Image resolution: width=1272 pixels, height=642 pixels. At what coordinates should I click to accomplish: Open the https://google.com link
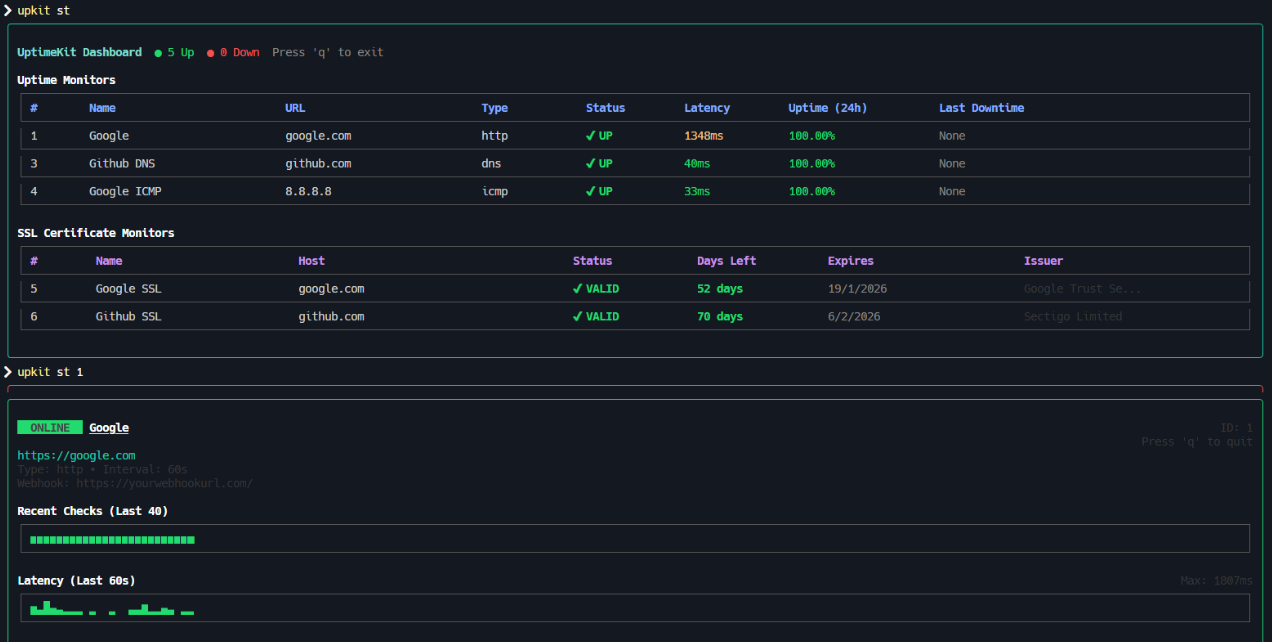tap(75, 455)
